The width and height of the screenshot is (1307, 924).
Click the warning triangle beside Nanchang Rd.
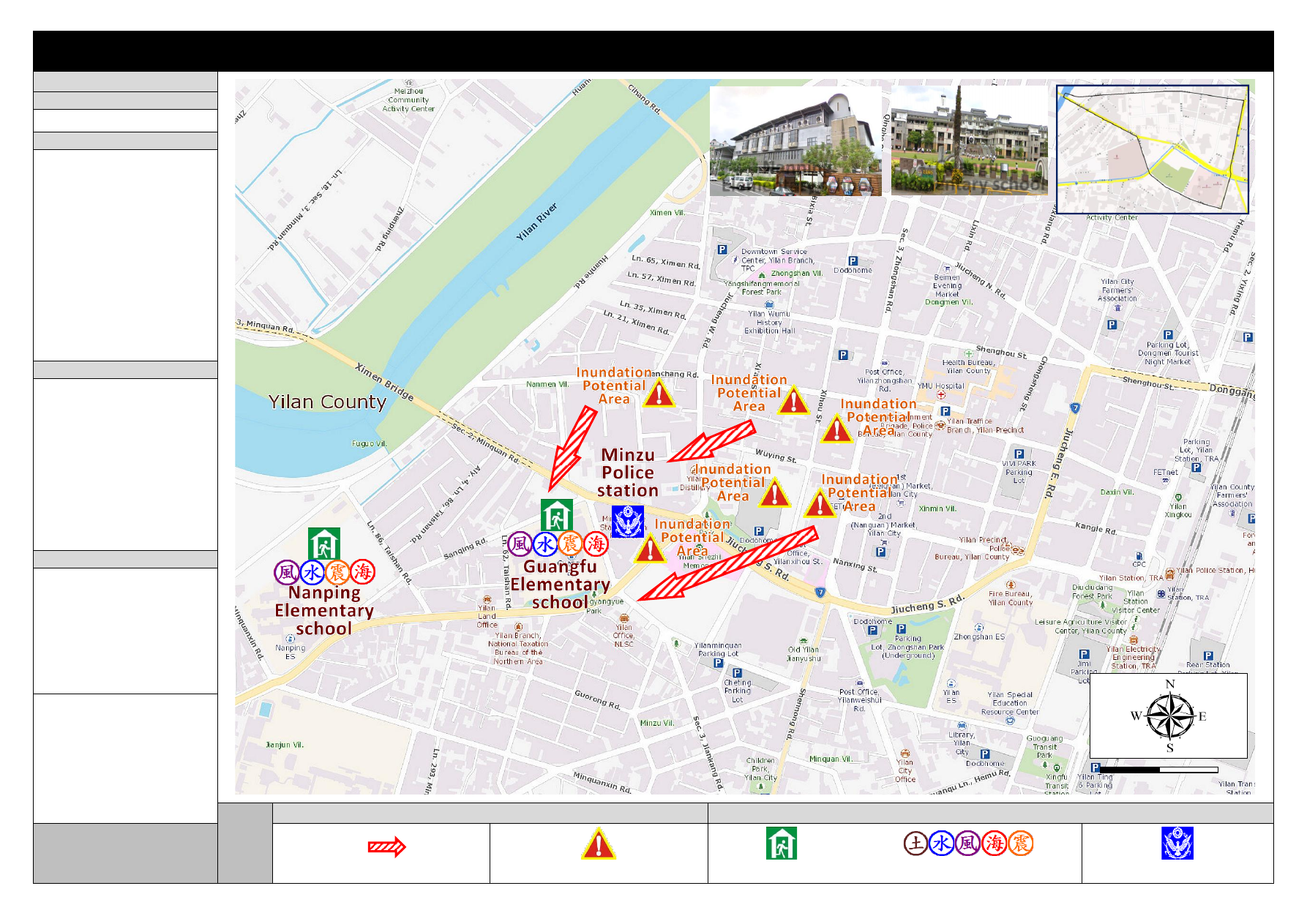(x=659, y=393)
